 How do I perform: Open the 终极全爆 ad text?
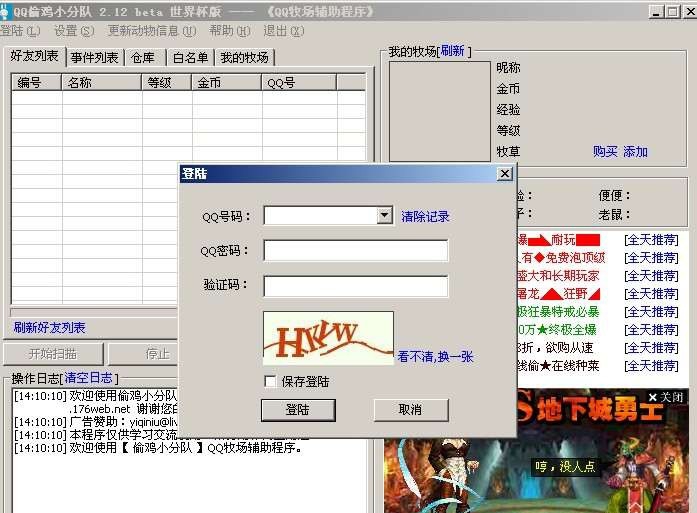[x=557, y=330]
